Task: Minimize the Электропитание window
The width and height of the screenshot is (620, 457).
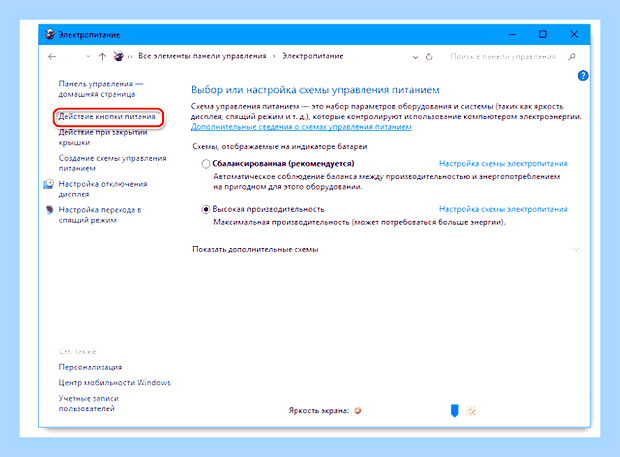Action: [x=512, y=34]
